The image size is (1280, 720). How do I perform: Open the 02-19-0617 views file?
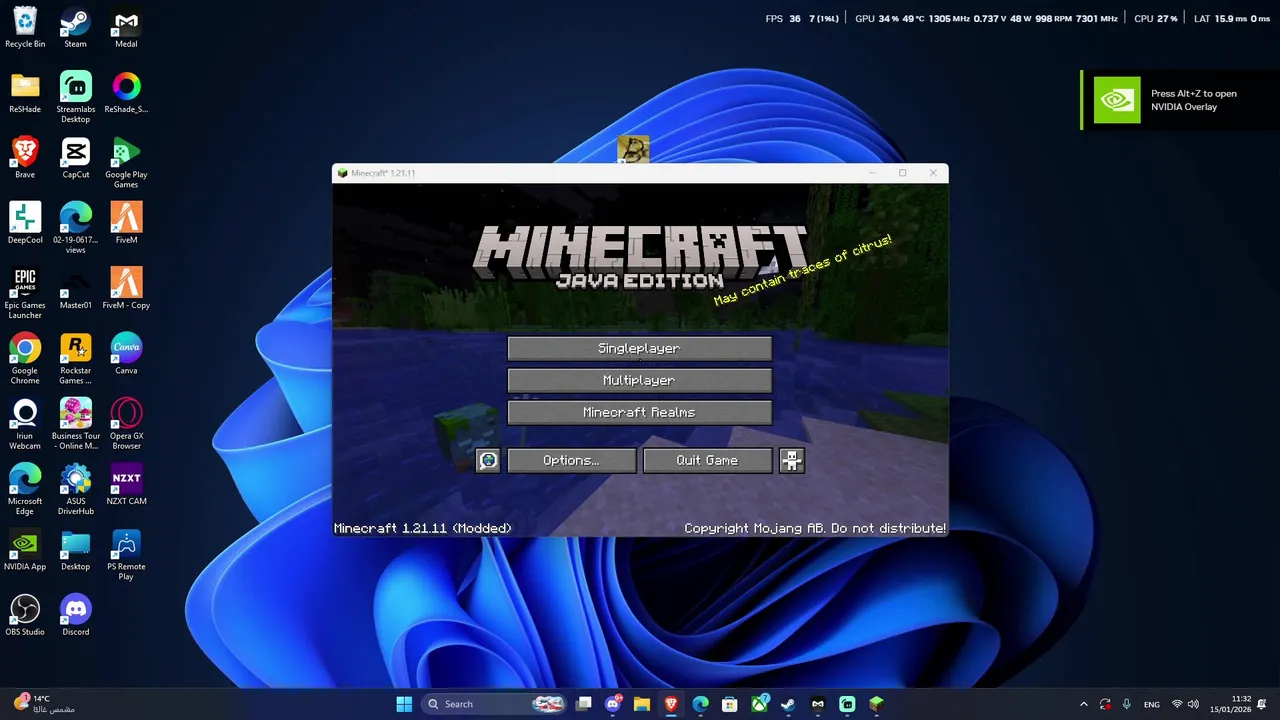click(x=75, y=228)
